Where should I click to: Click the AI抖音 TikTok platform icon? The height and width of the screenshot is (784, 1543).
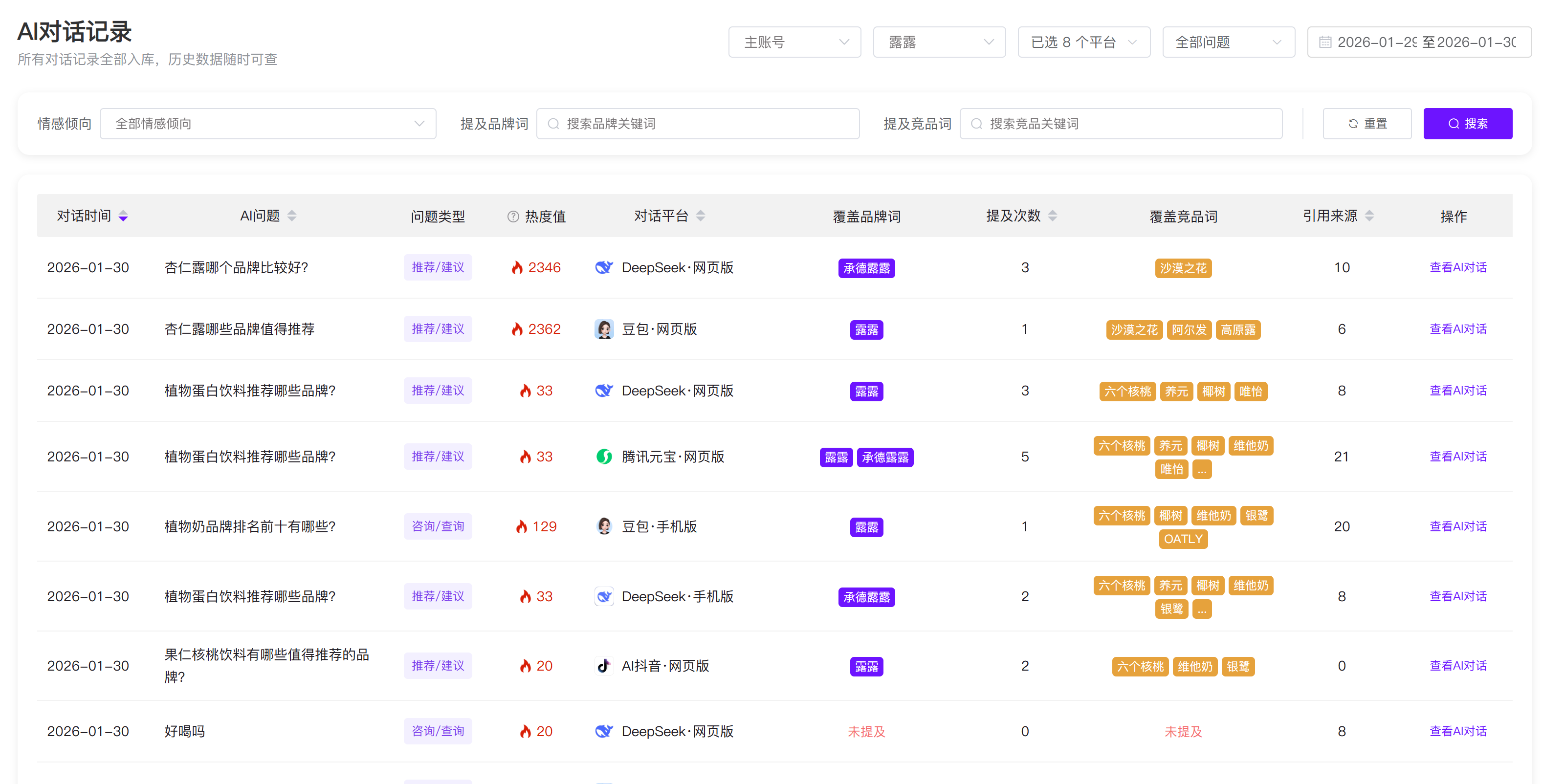click(604, 666)
